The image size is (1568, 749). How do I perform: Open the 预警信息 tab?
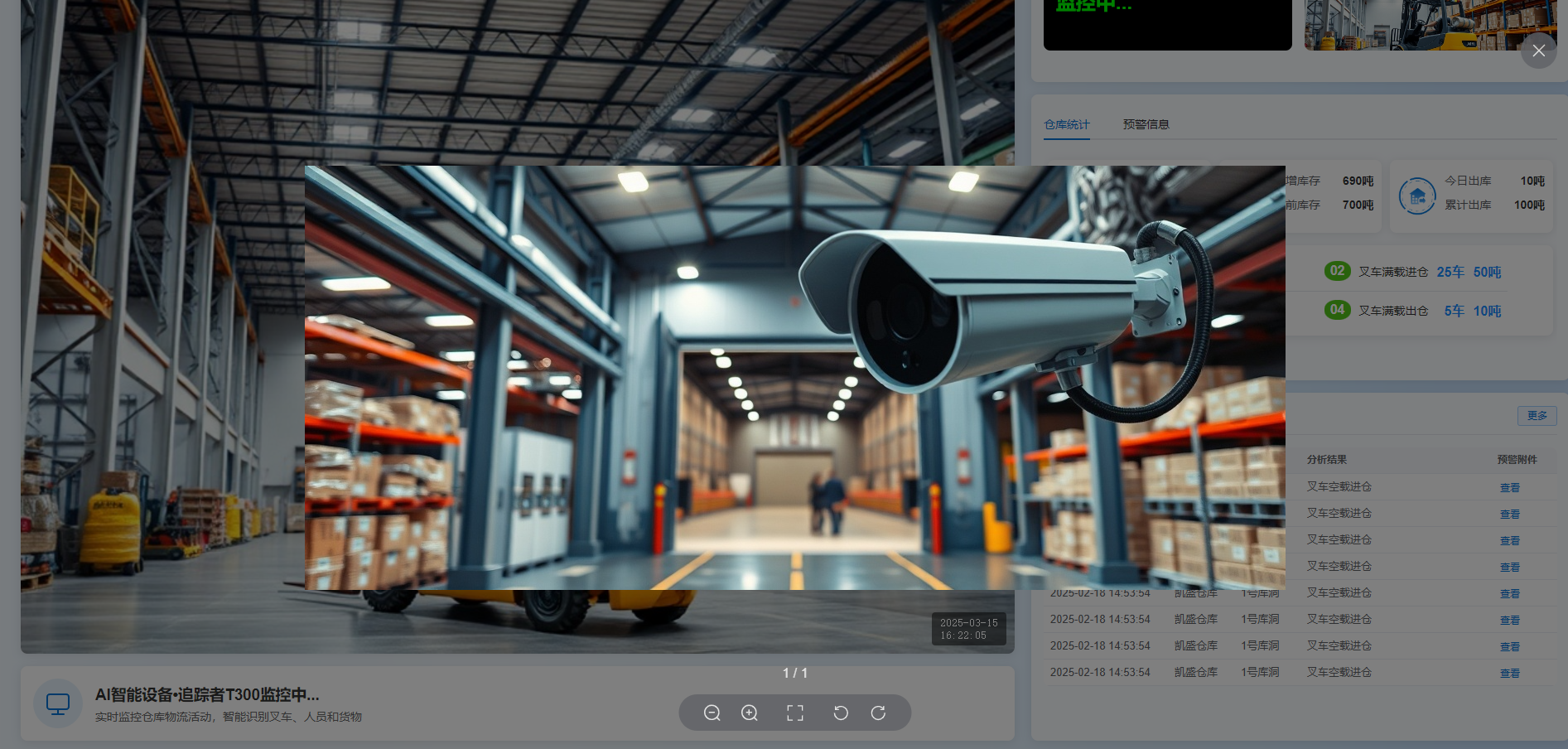(1146, 124)
